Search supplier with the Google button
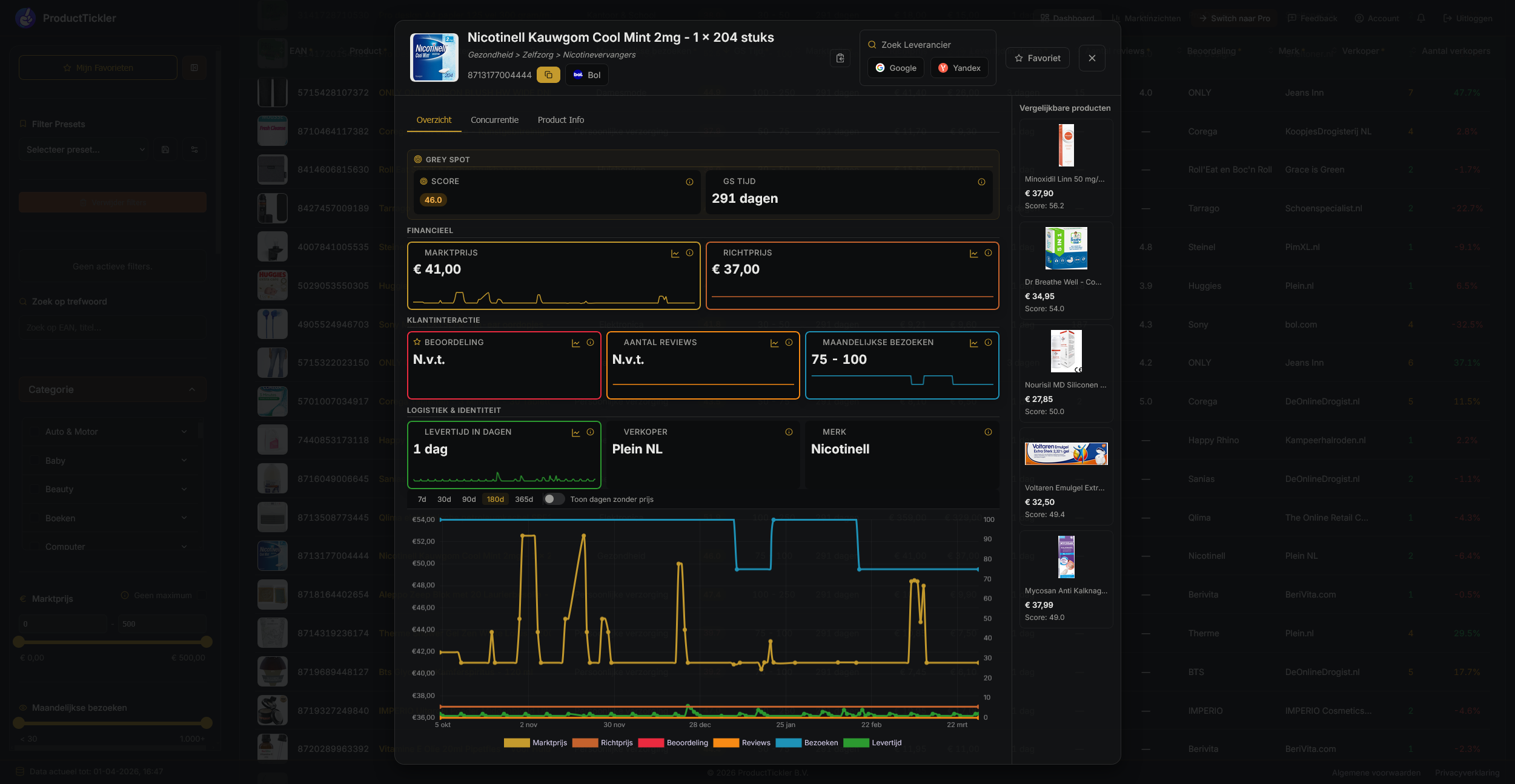Image resolution: width=1515 pixels, height=784 pixels. [895, 68]
